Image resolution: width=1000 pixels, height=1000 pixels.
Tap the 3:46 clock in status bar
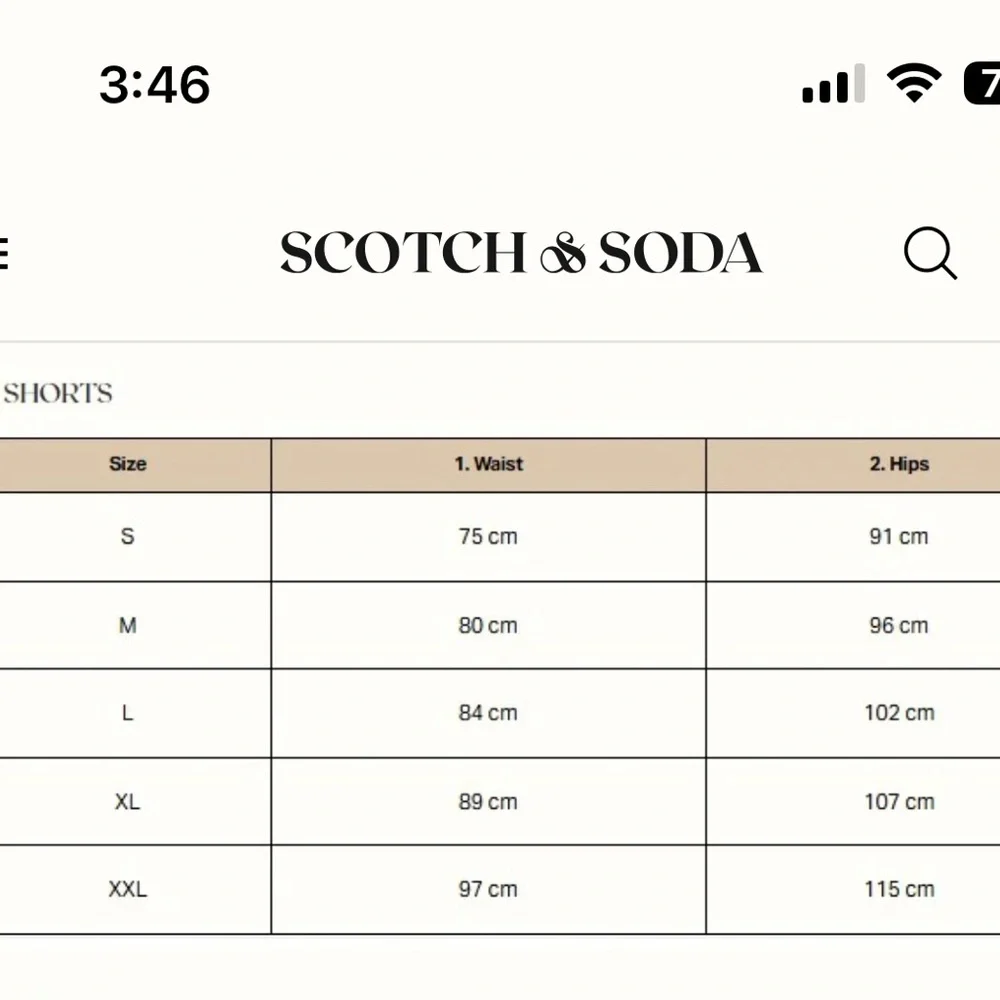click(x=154, y=85)
